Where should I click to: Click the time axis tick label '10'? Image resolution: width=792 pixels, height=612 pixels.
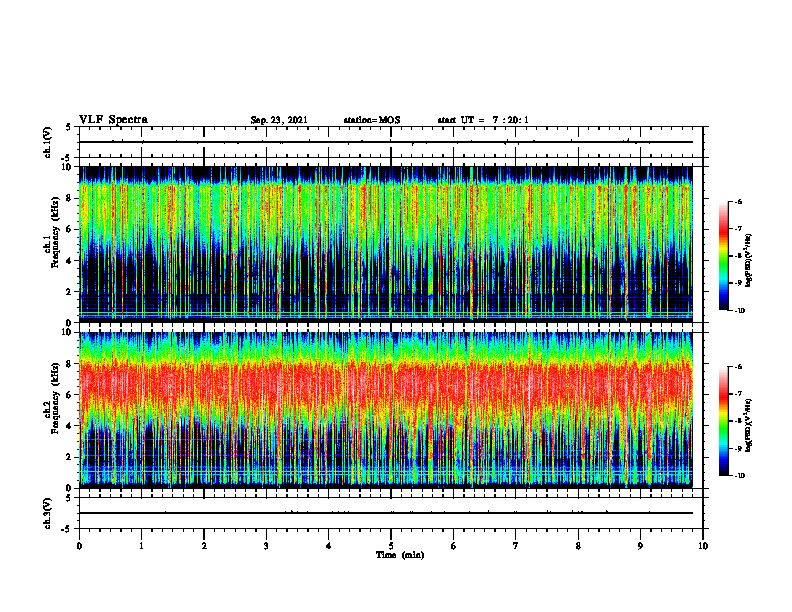click(703, 546)
